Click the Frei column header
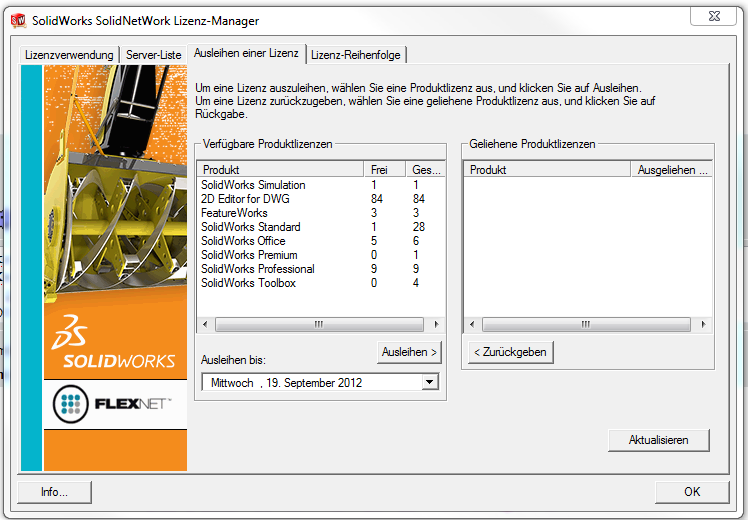This screenshot has width=748, height=520. [384, 169]
